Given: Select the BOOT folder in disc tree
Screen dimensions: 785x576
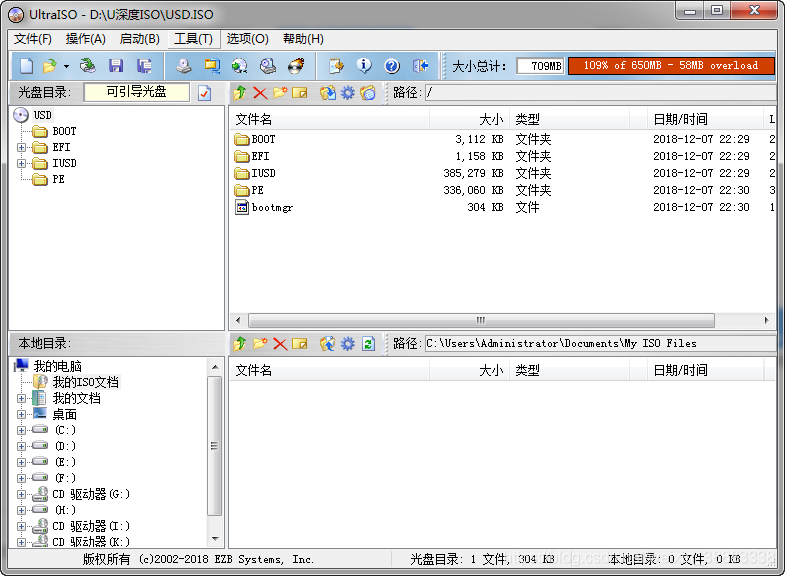Looking at the screenshot, I should (64, 131).
